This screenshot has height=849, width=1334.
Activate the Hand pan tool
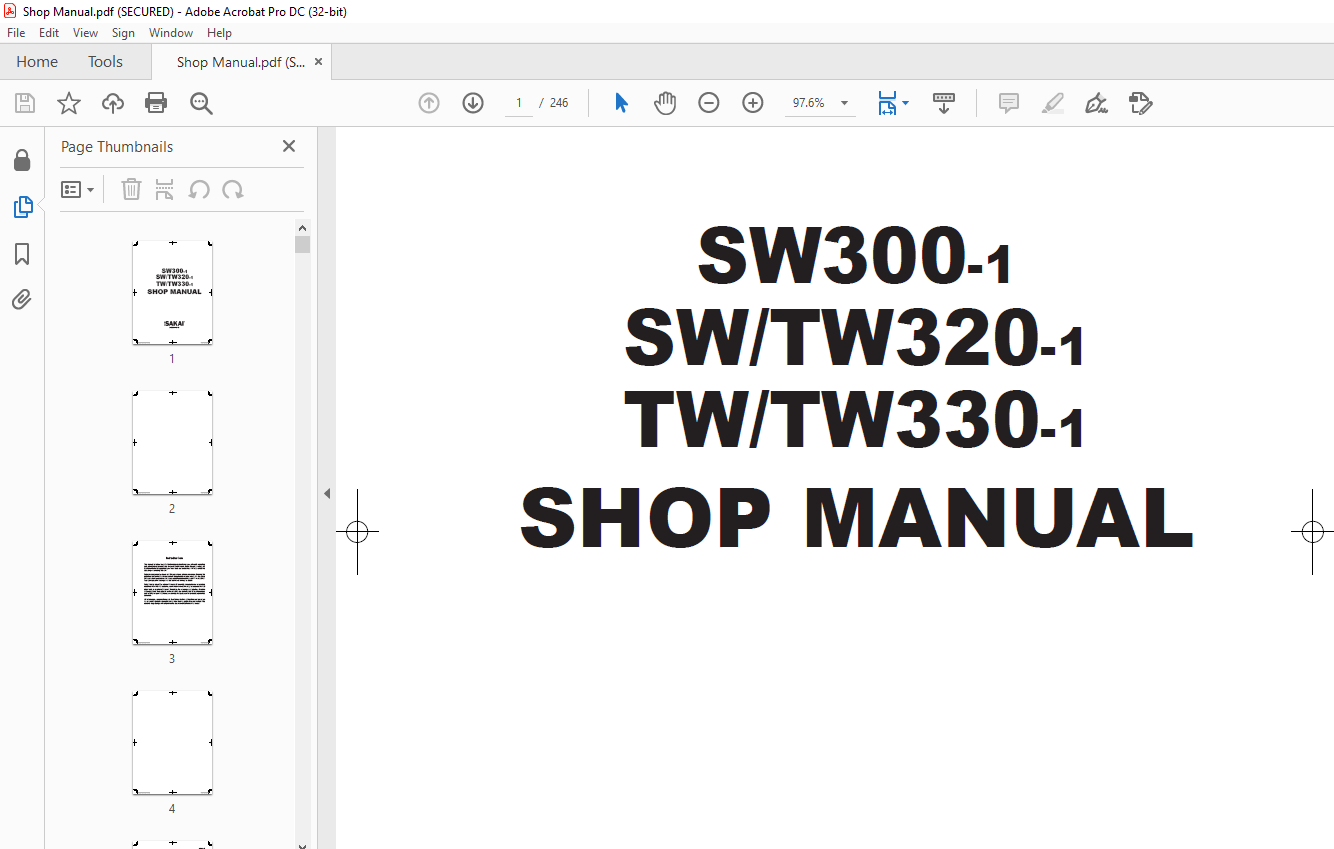[x=665, y=103]
